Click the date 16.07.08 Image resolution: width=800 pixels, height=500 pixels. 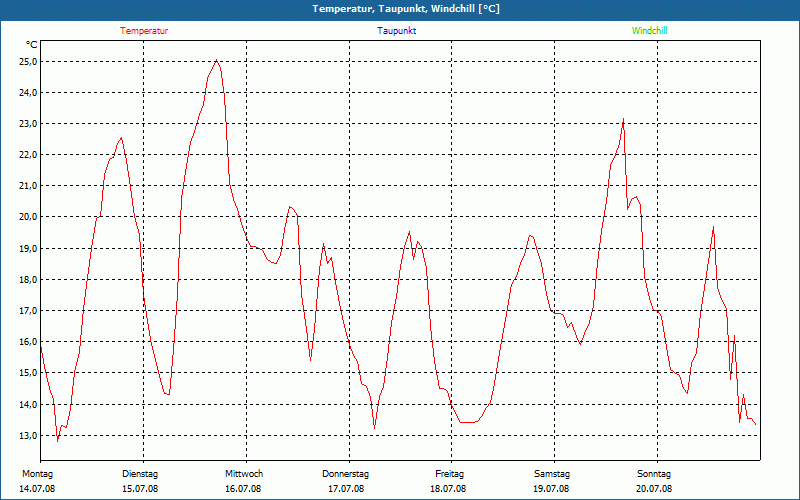(243, 489)
